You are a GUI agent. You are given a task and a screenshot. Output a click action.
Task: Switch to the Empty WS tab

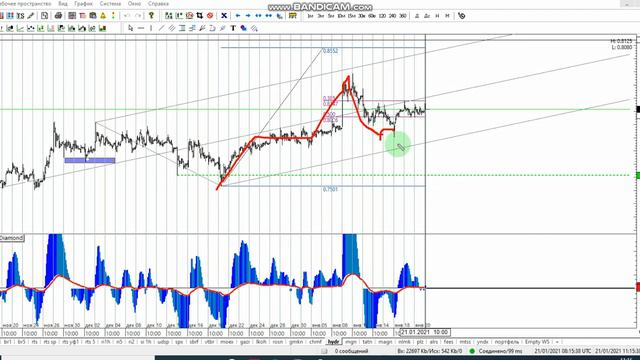pyautogui.click(x=537, y=342)
